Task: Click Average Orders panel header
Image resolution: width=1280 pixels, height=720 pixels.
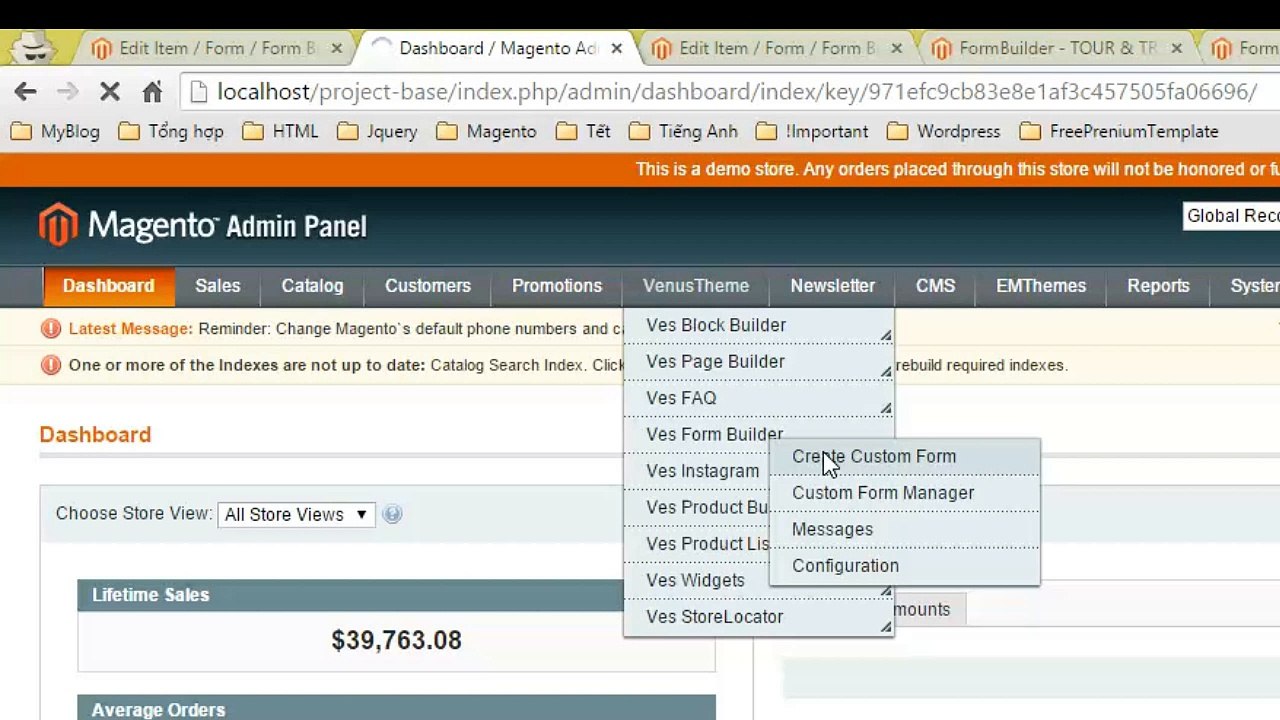Action: [396, 709]
